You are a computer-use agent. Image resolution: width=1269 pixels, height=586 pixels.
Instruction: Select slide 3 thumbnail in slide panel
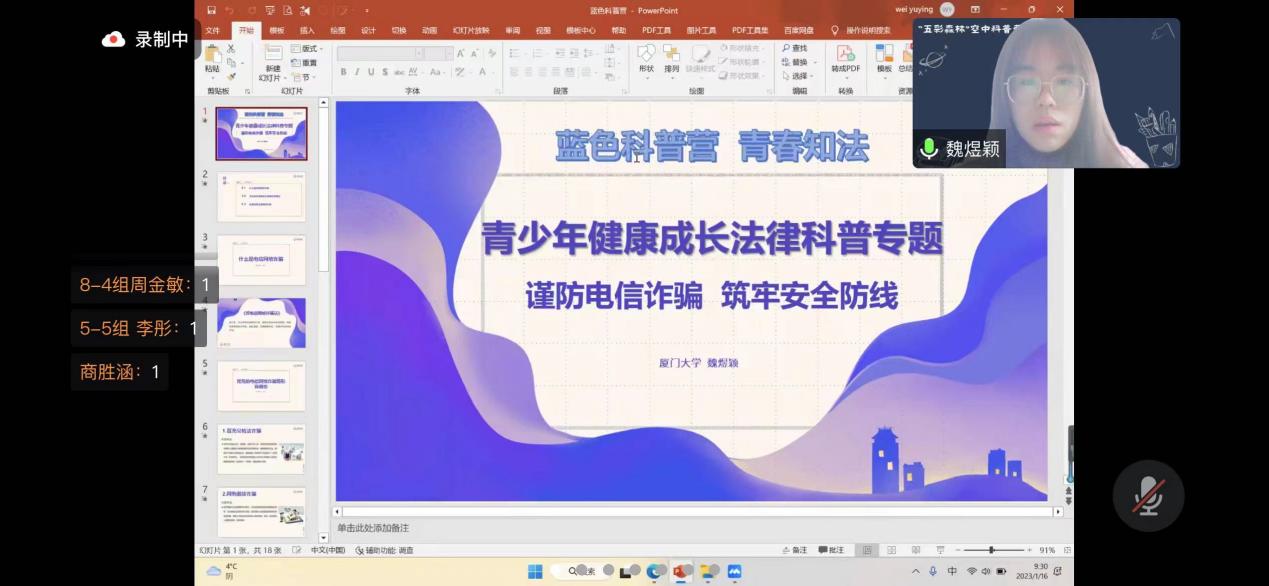coord(261,260)
